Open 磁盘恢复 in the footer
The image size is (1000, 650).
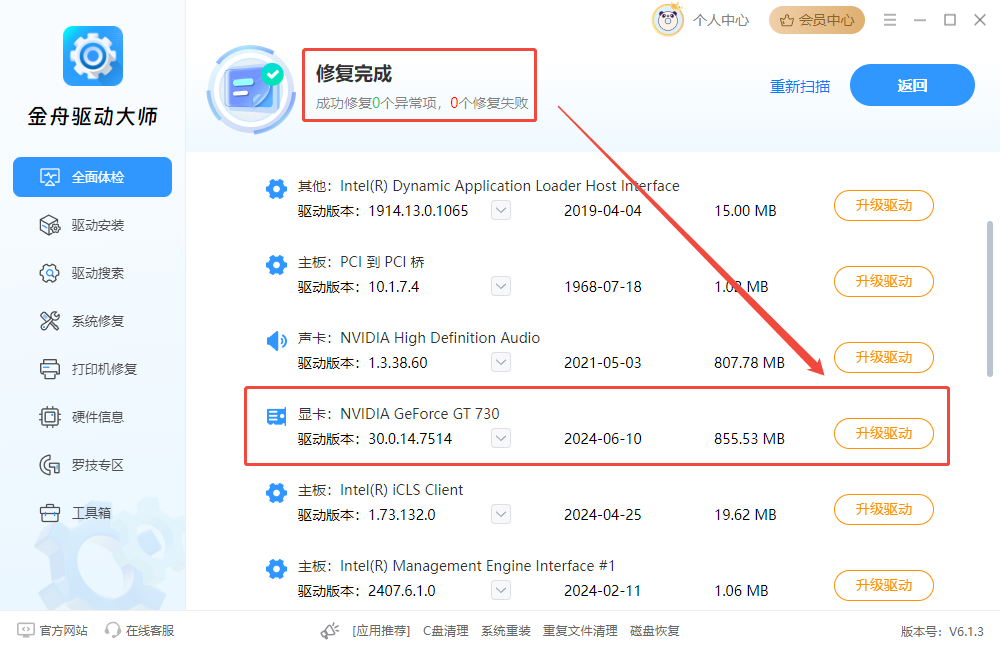click(654, 631)
